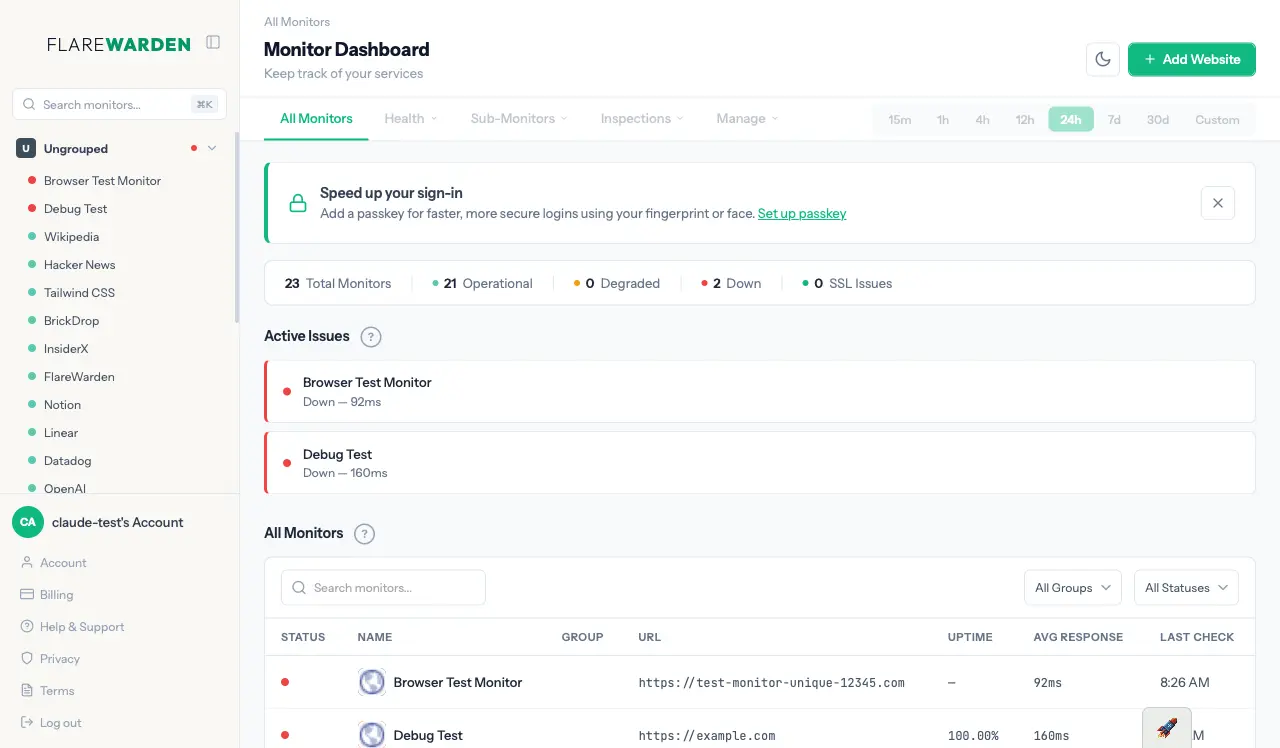Open the rocket launcher icon
Viewport: 1280px width, 748px height.
[x=1167, y=728]
